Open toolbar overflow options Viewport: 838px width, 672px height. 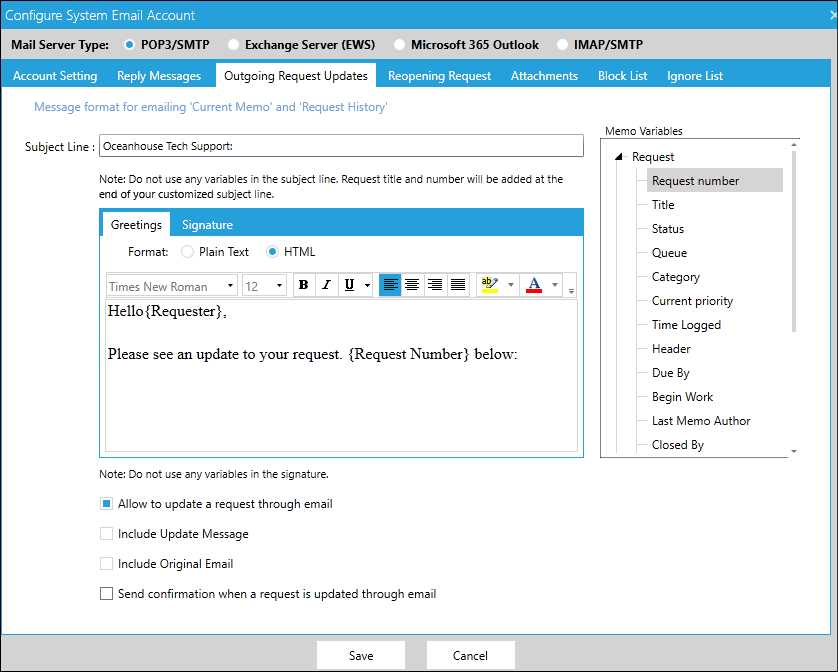[x=571, y=290]
